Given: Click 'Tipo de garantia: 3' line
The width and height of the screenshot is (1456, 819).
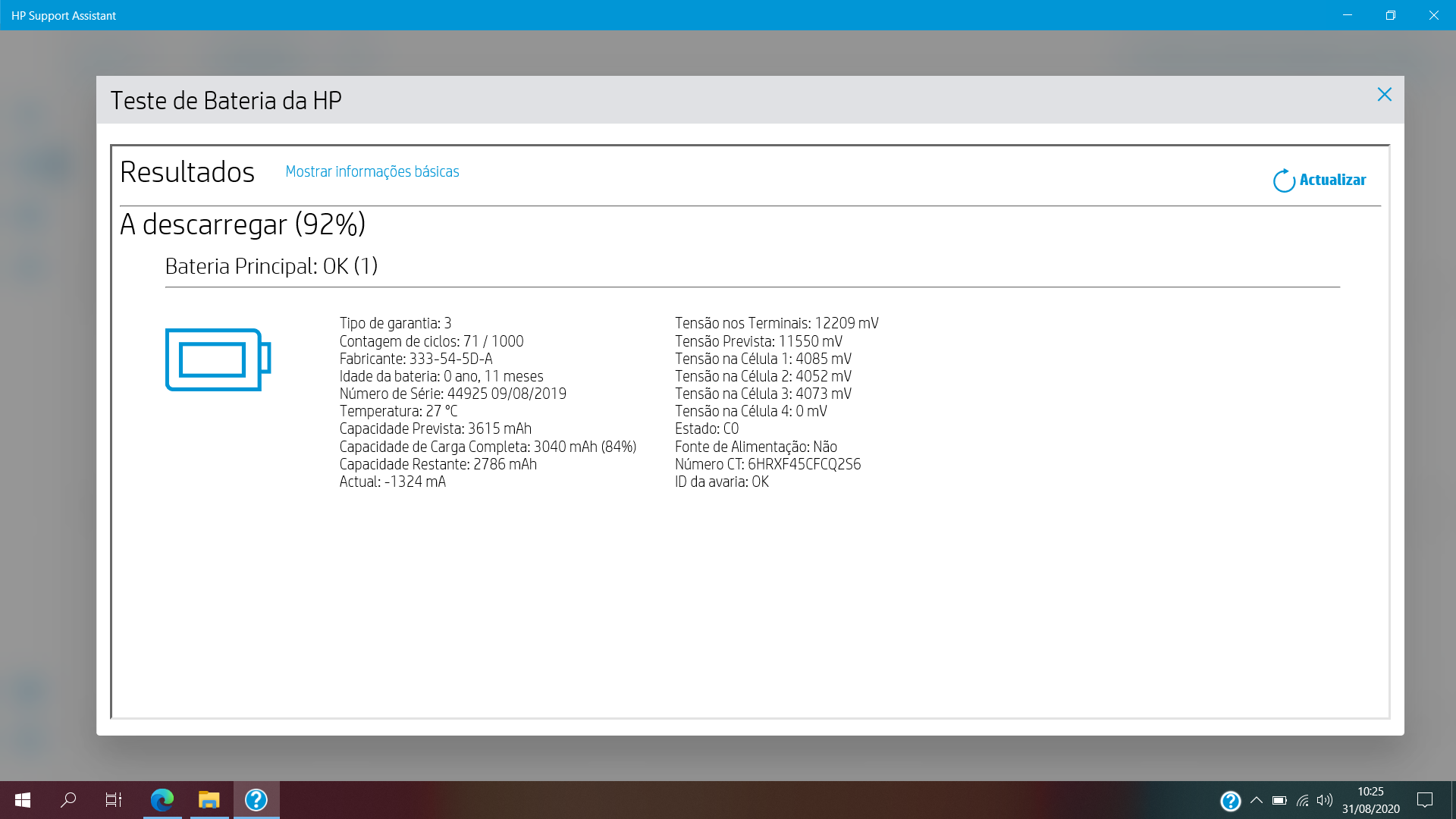Looking at the screenshot, I should pos(395,324).
